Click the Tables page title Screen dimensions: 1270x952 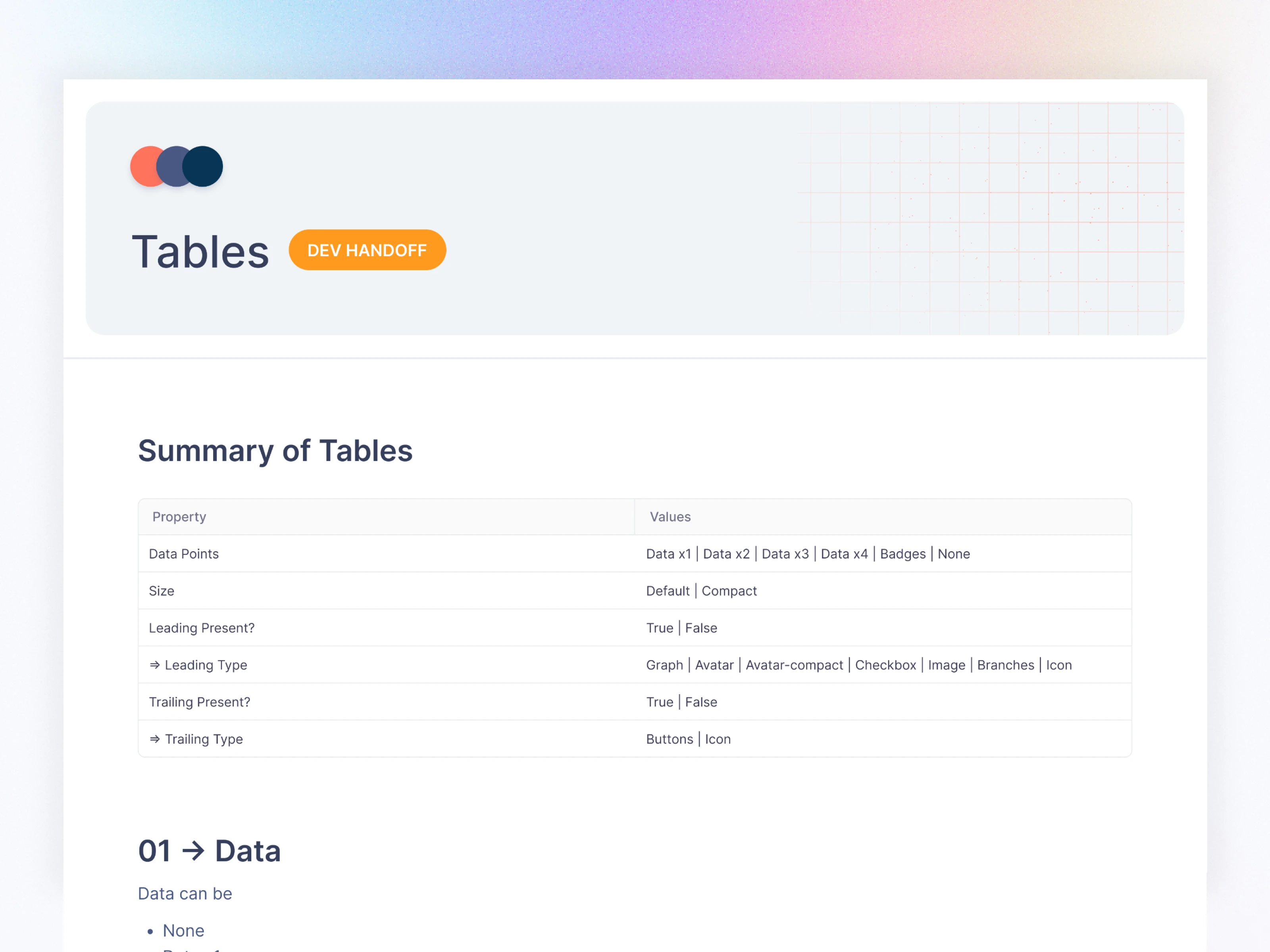click(200, 251)
